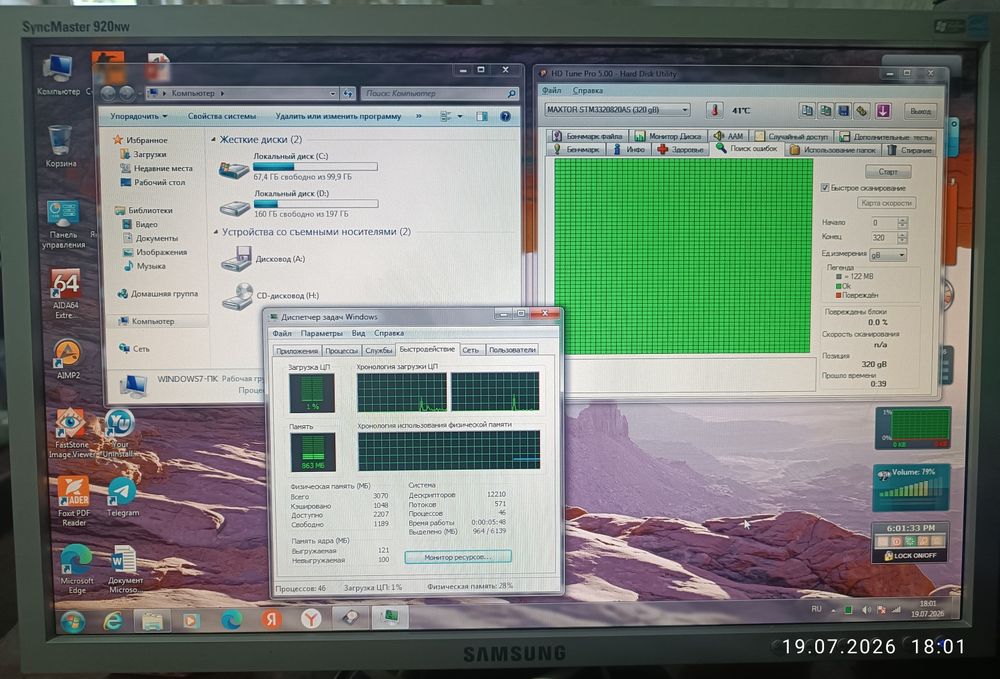Open the Ед.измерения gB unit dropdown
Viewport: 1000px width, 679px height.
[888, 254]
